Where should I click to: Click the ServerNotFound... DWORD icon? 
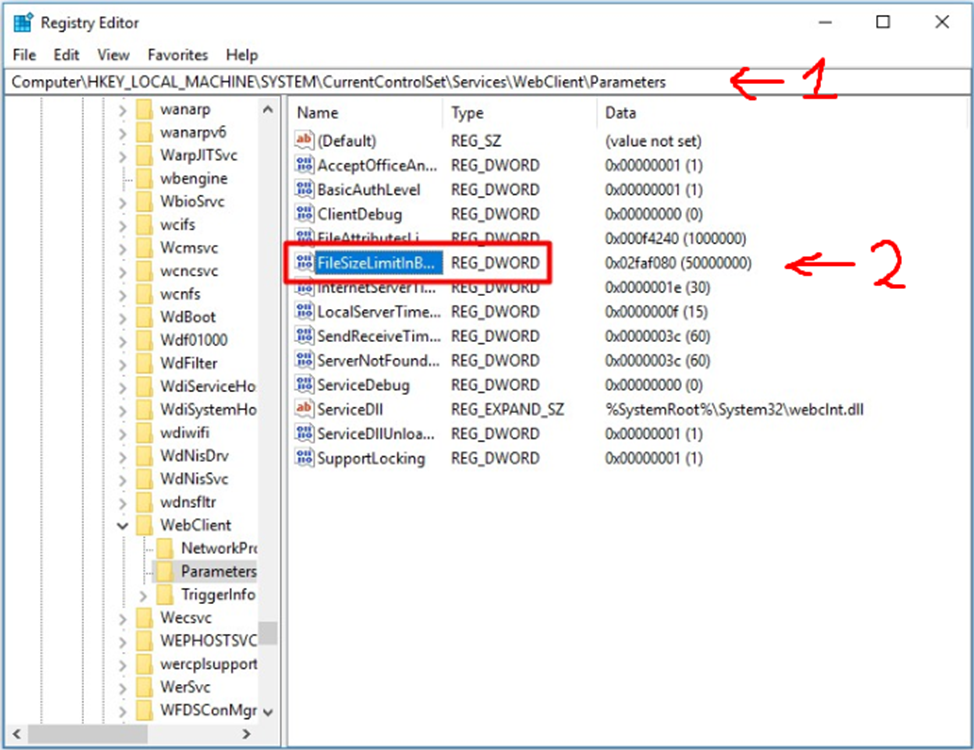click(304, 360)
